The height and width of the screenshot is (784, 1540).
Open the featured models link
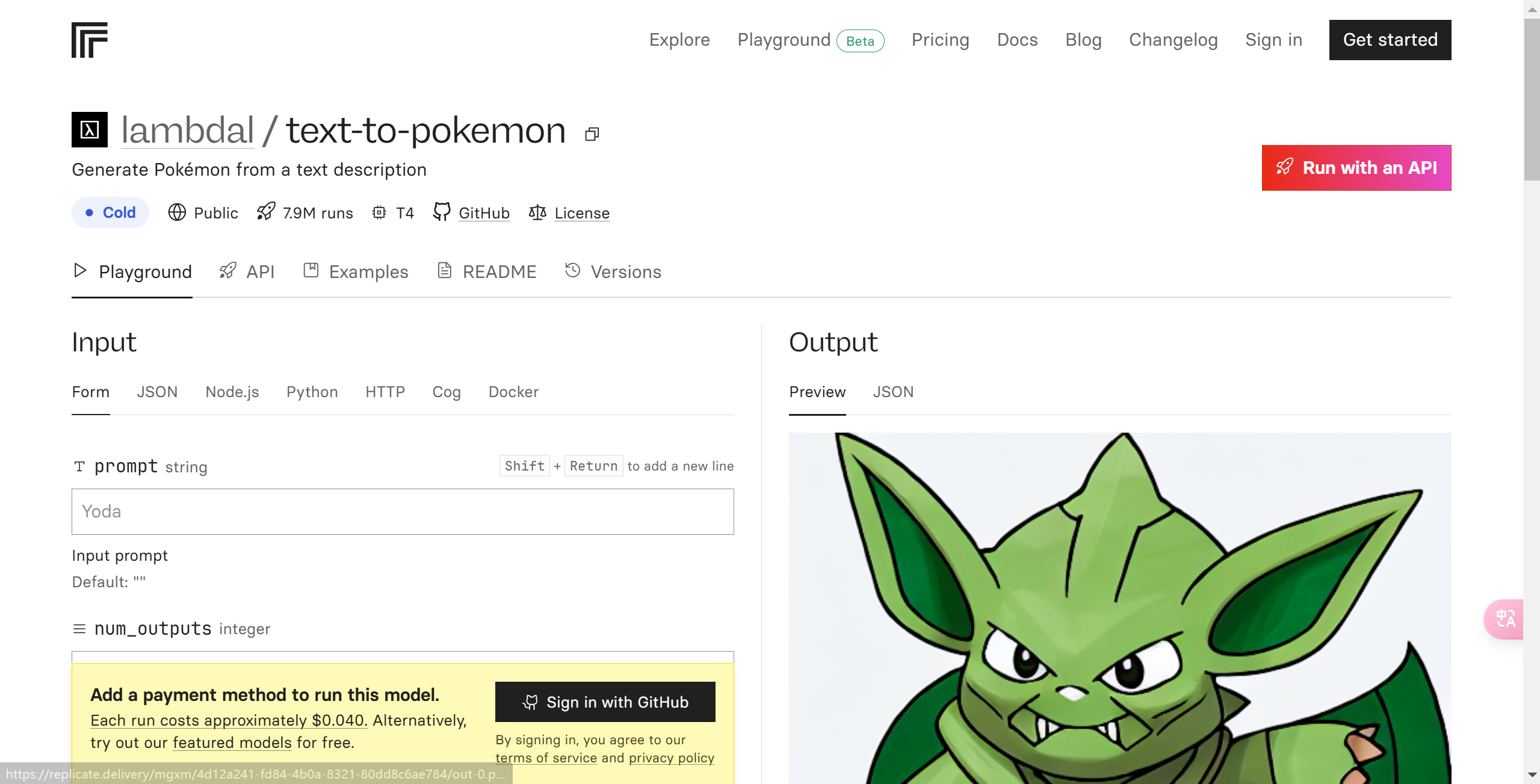click(232, 742)
